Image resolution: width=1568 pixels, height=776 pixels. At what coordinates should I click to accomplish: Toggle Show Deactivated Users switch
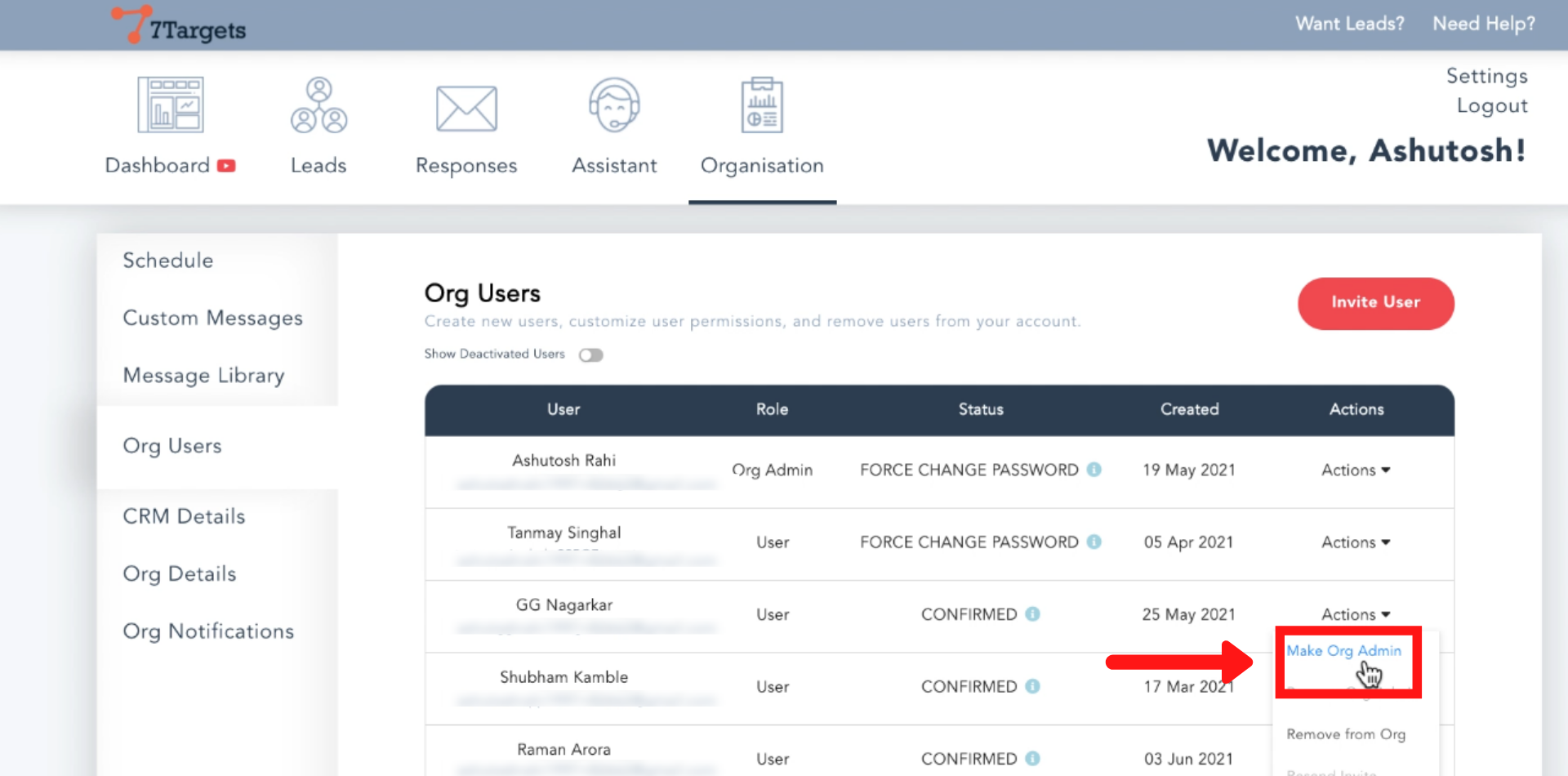590,355
